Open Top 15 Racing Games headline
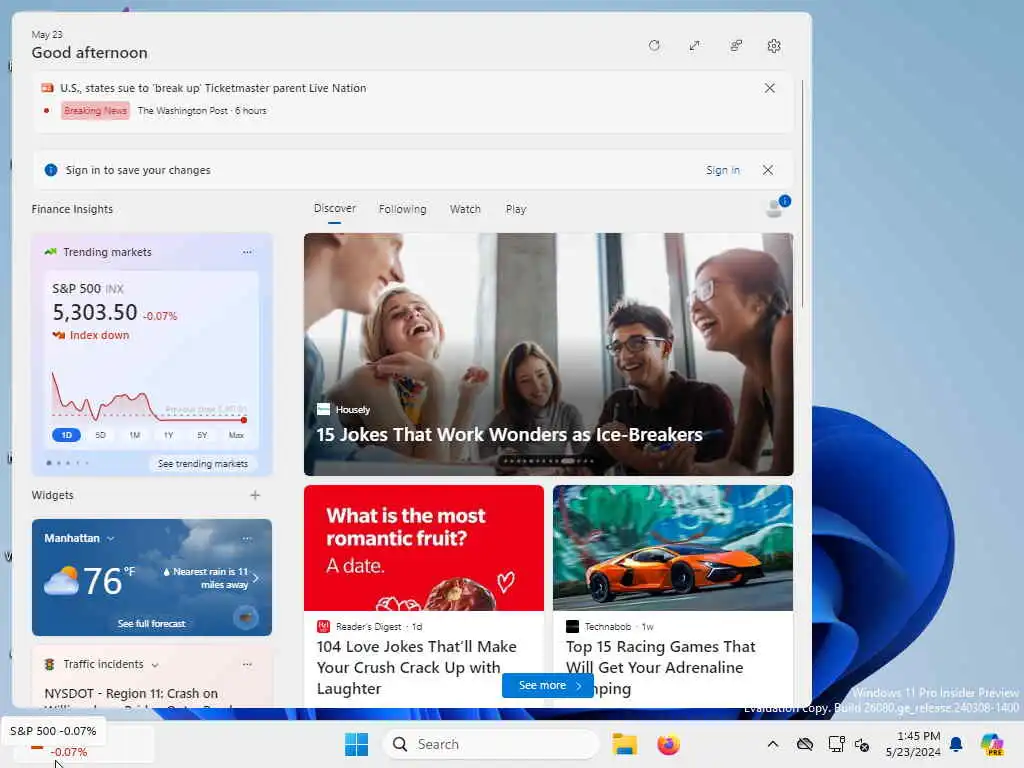 tap(660, 667)
